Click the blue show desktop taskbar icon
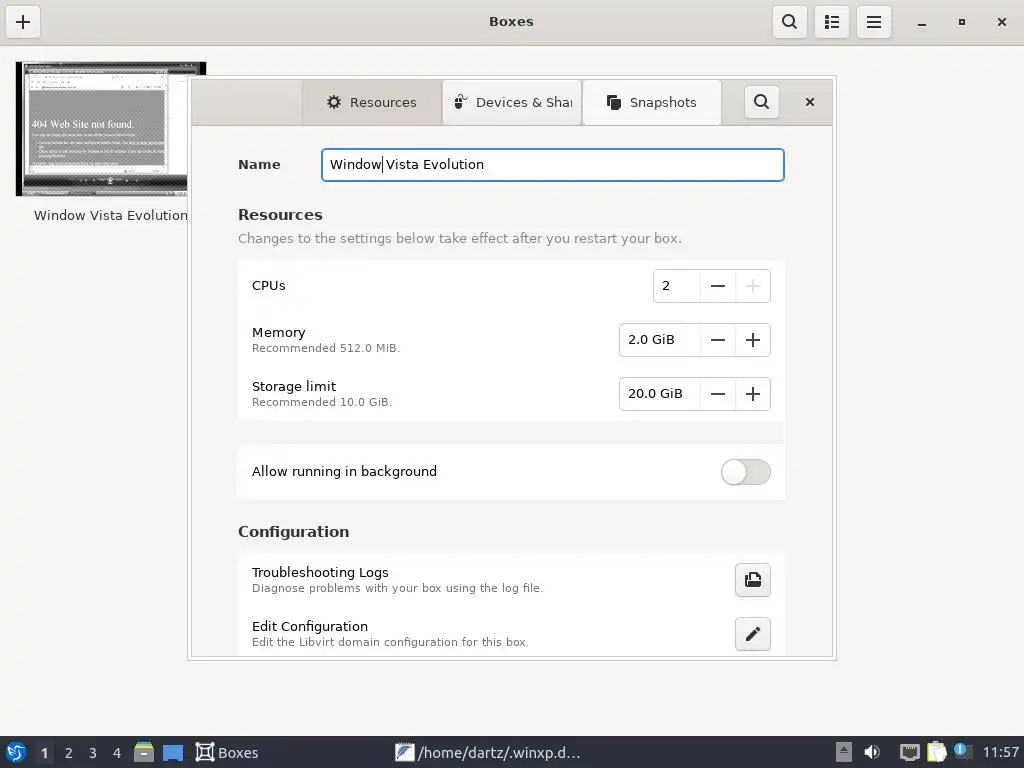The width and height of the screenshot is (1024, 768). tap(173, 753)
